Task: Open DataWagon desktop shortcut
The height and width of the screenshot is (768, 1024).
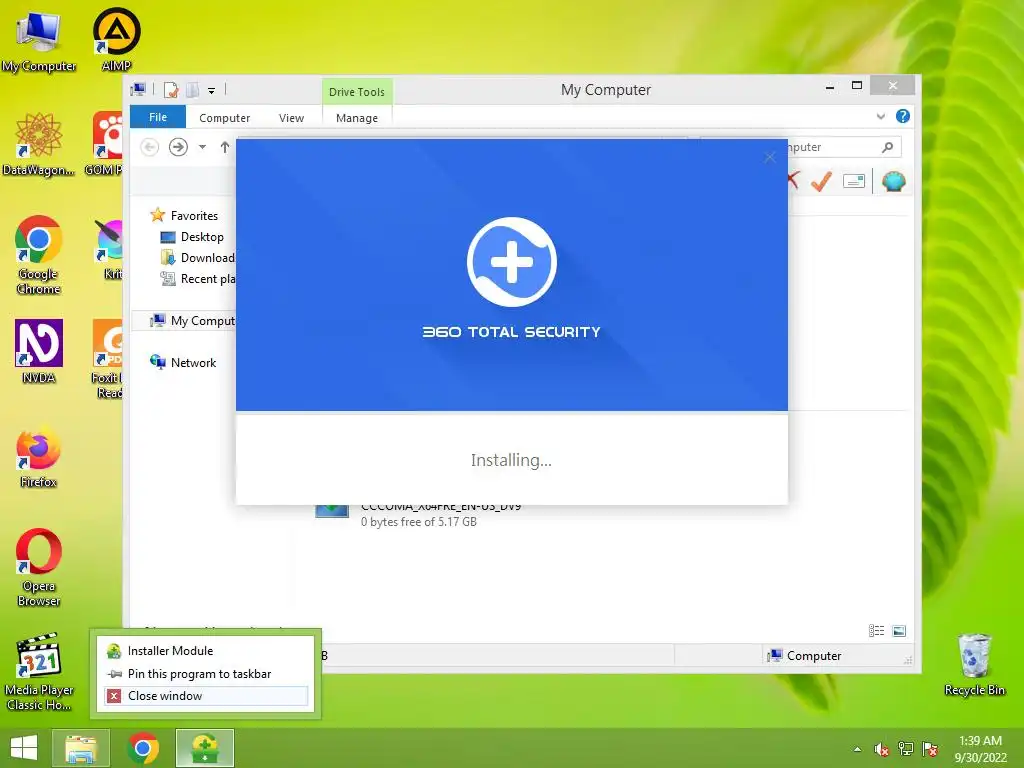Action: coord(39,145)
